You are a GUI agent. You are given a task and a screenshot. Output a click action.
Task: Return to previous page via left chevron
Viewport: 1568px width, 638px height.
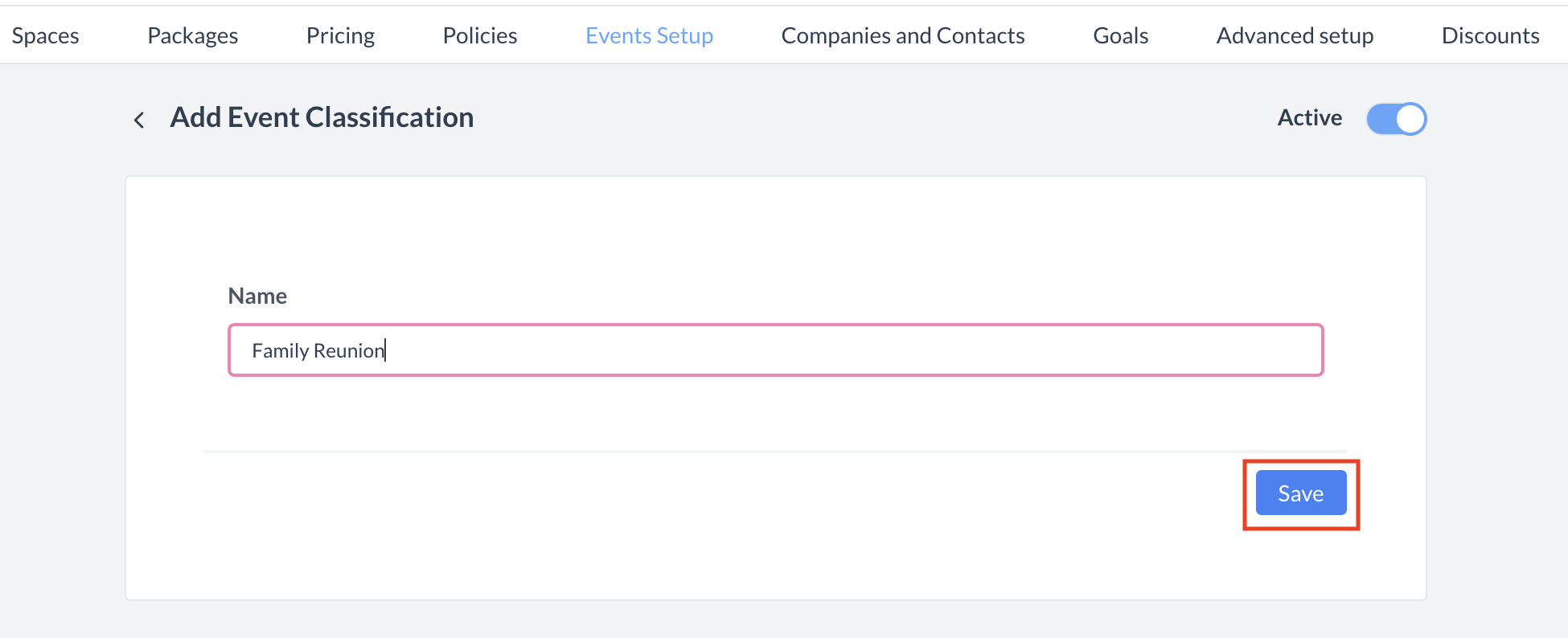click(x=139, y=119)
